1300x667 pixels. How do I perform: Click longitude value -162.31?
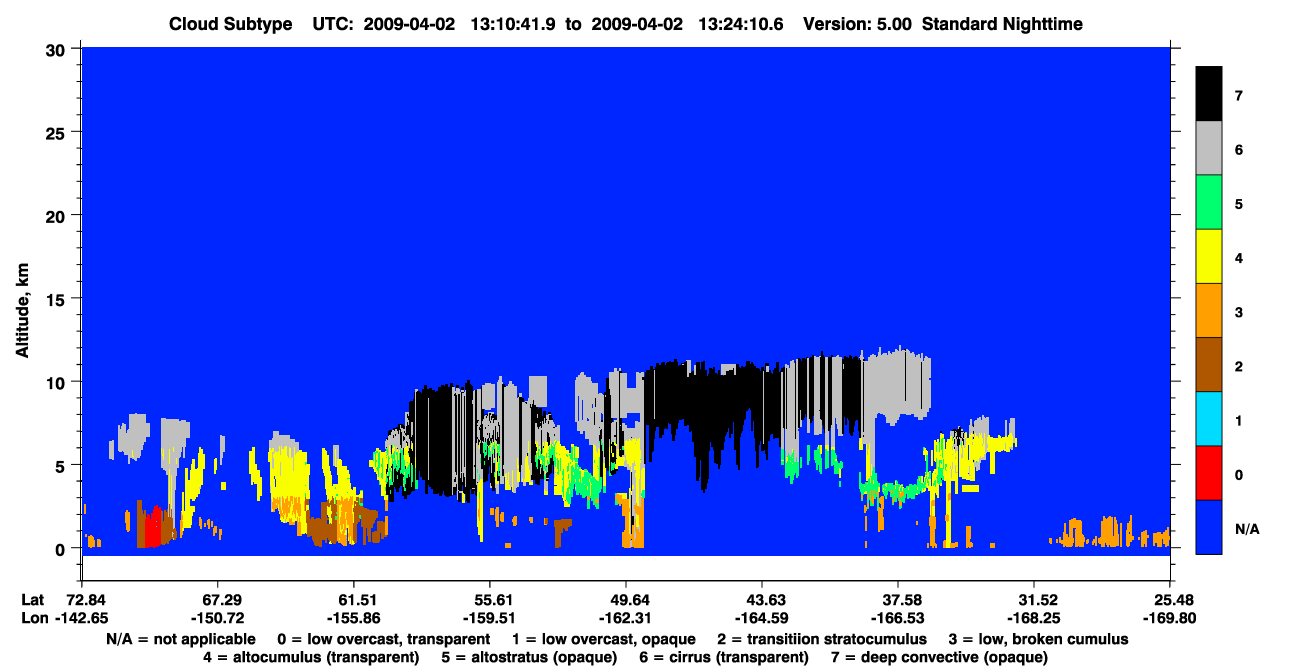[x=626, y=618]
